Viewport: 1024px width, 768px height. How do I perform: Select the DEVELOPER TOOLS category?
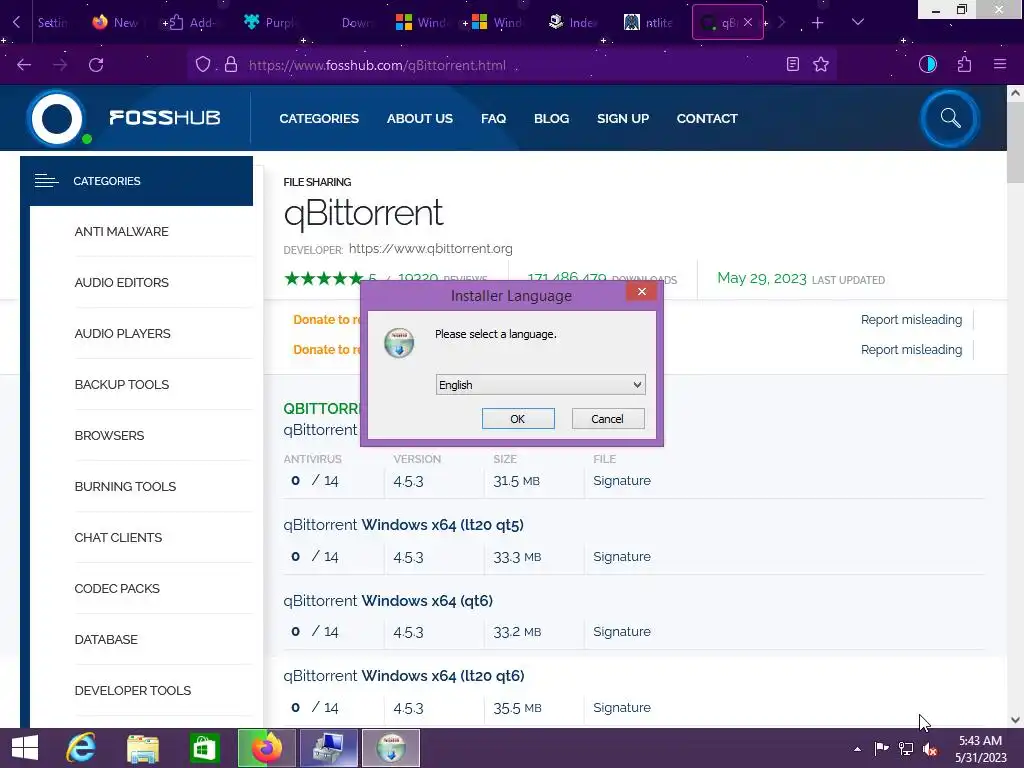[133, 690]
